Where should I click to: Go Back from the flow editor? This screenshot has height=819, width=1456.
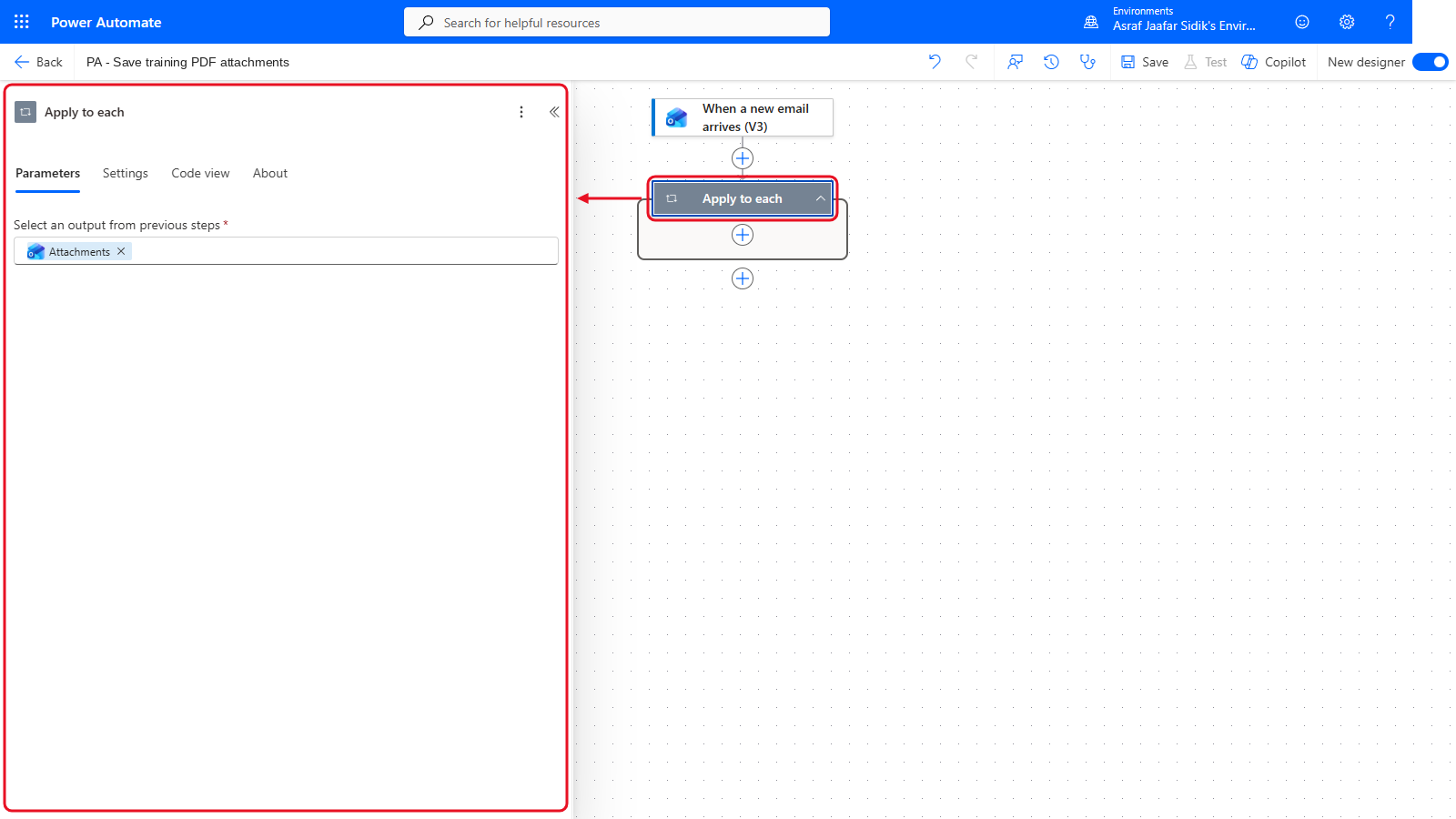pos(38,62)
